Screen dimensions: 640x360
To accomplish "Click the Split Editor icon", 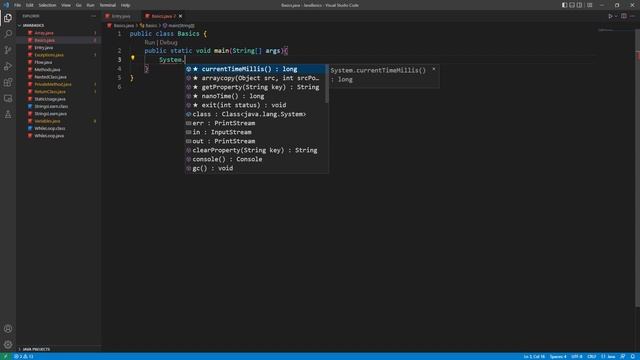I will coord(624,16).
